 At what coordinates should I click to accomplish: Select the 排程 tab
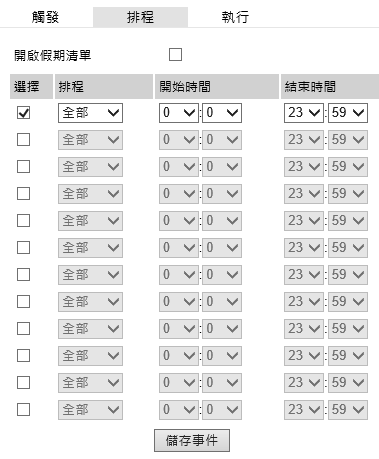140,17
